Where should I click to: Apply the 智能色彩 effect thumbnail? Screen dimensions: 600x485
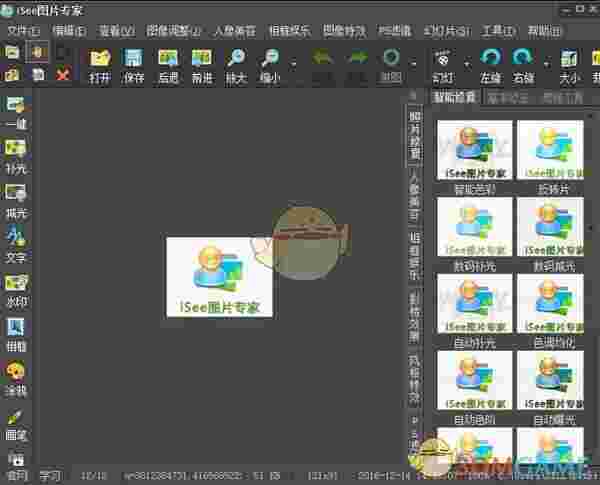point(474,150)
